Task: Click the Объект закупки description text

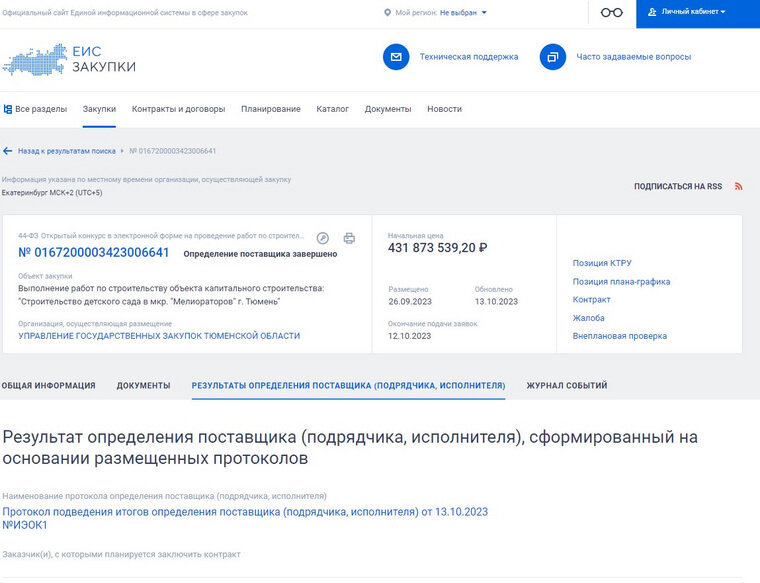Action: 171,295
